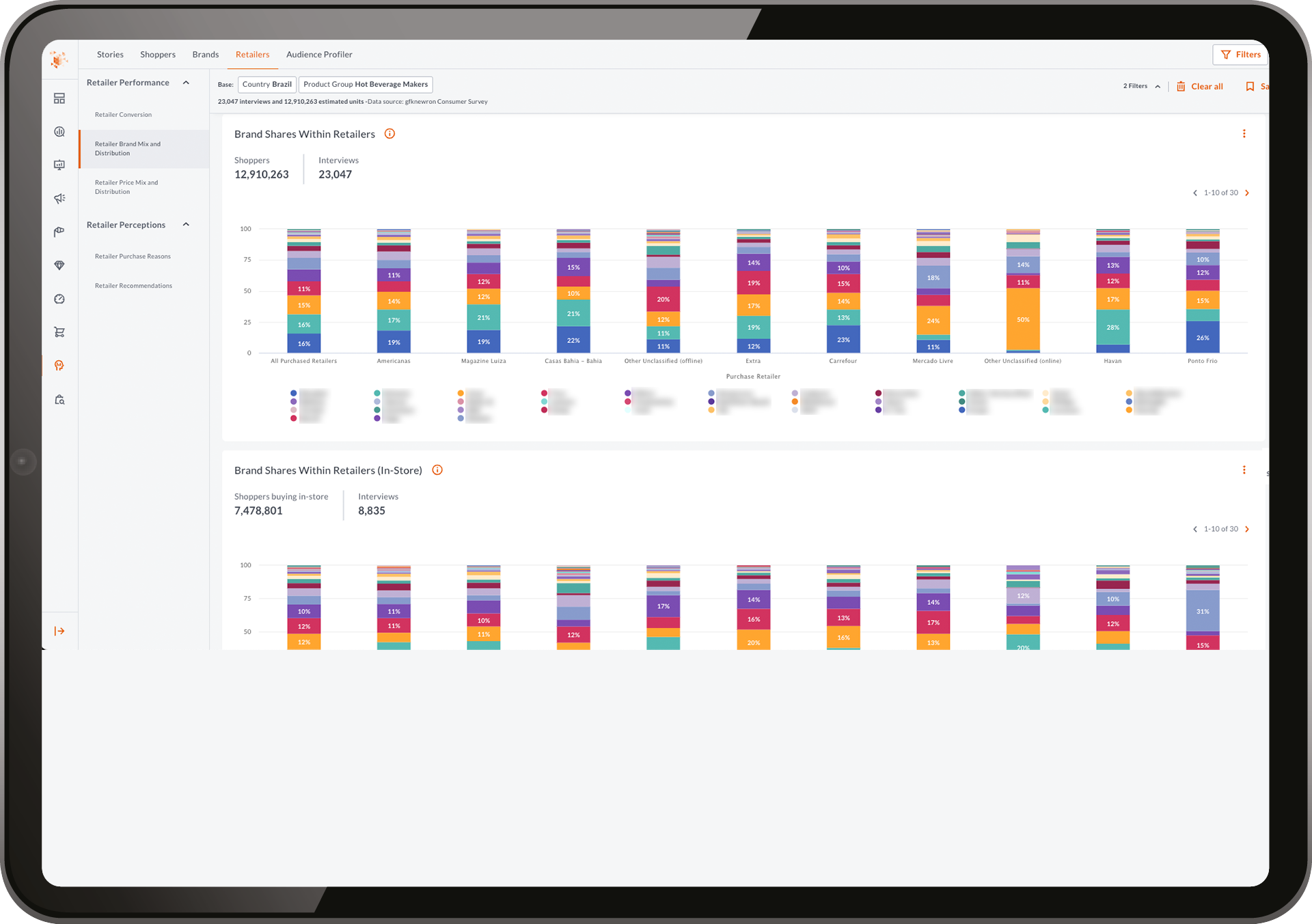Go to the previous page of the In-Store chart
This screenshot has height=924, width=1312.
tap(1195, 529)
